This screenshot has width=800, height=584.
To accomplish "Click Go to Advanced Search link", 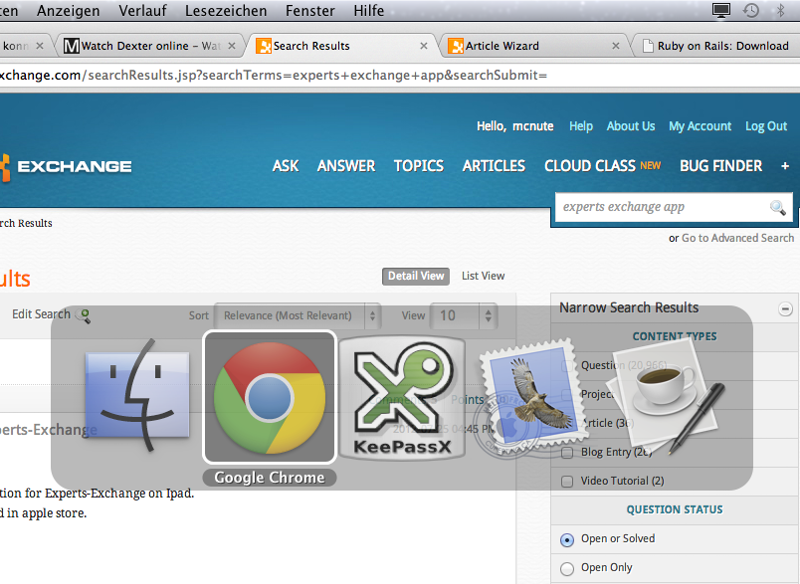I will pos(738,238).
